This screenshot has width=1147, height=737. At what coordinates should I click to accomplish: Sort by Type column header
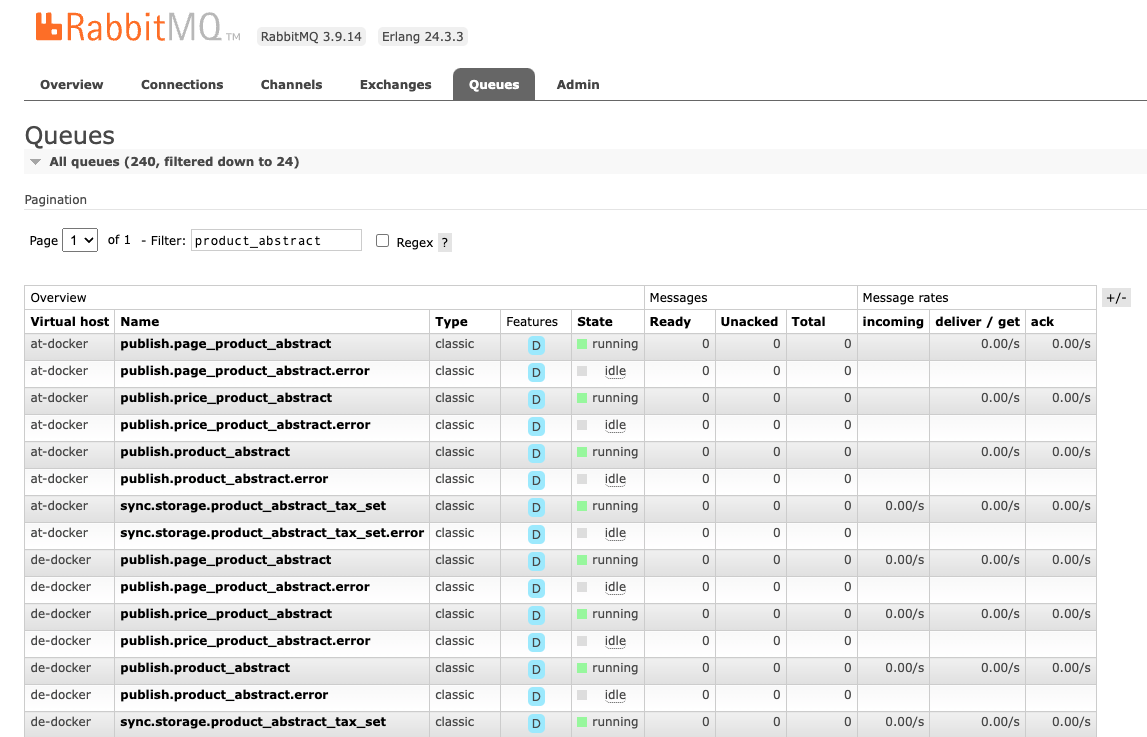point(451,322)
